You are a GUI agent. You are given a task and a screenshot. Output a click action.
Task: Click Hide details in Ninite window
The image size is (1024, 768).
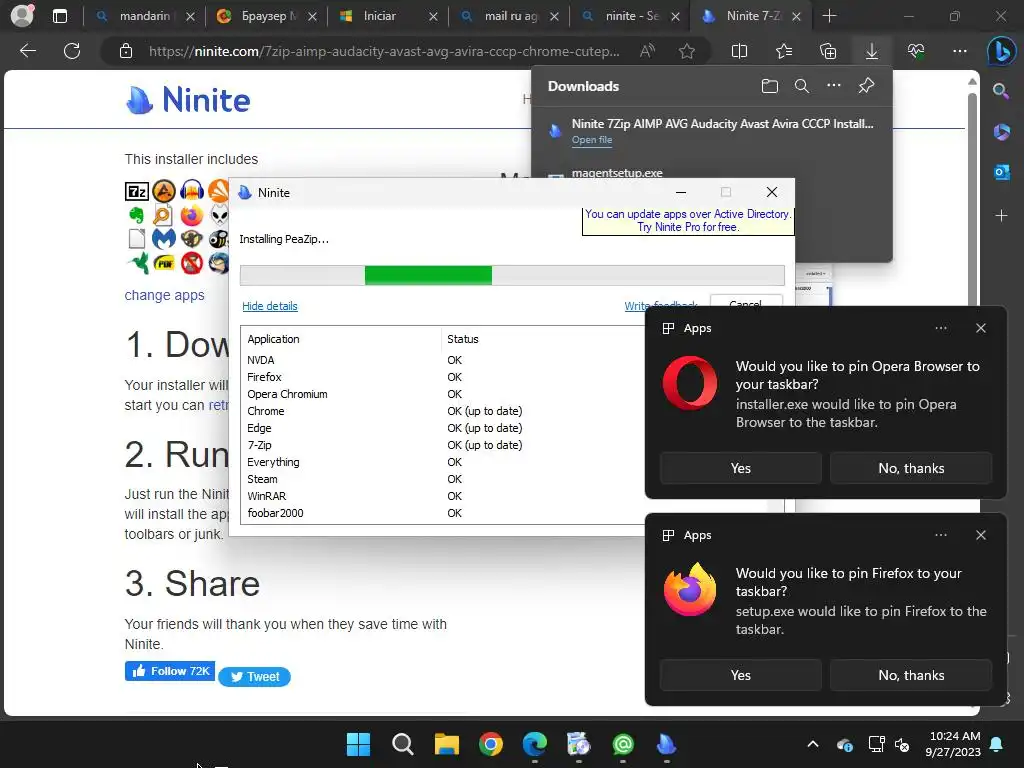pos(270,306)
